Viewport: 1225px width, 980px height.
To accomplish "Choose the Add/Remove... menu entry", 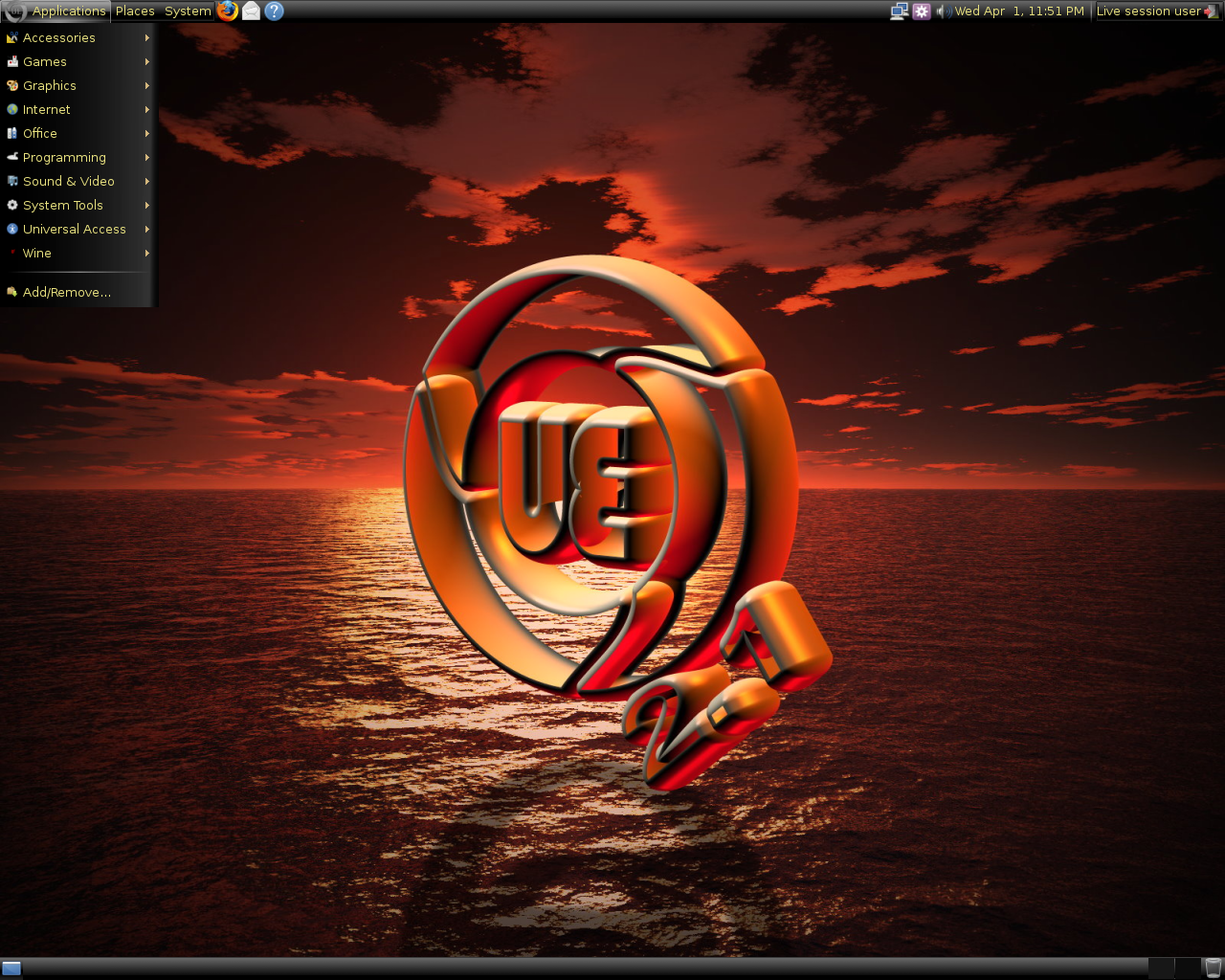I will pyautogui.click(x=78, y=292).
